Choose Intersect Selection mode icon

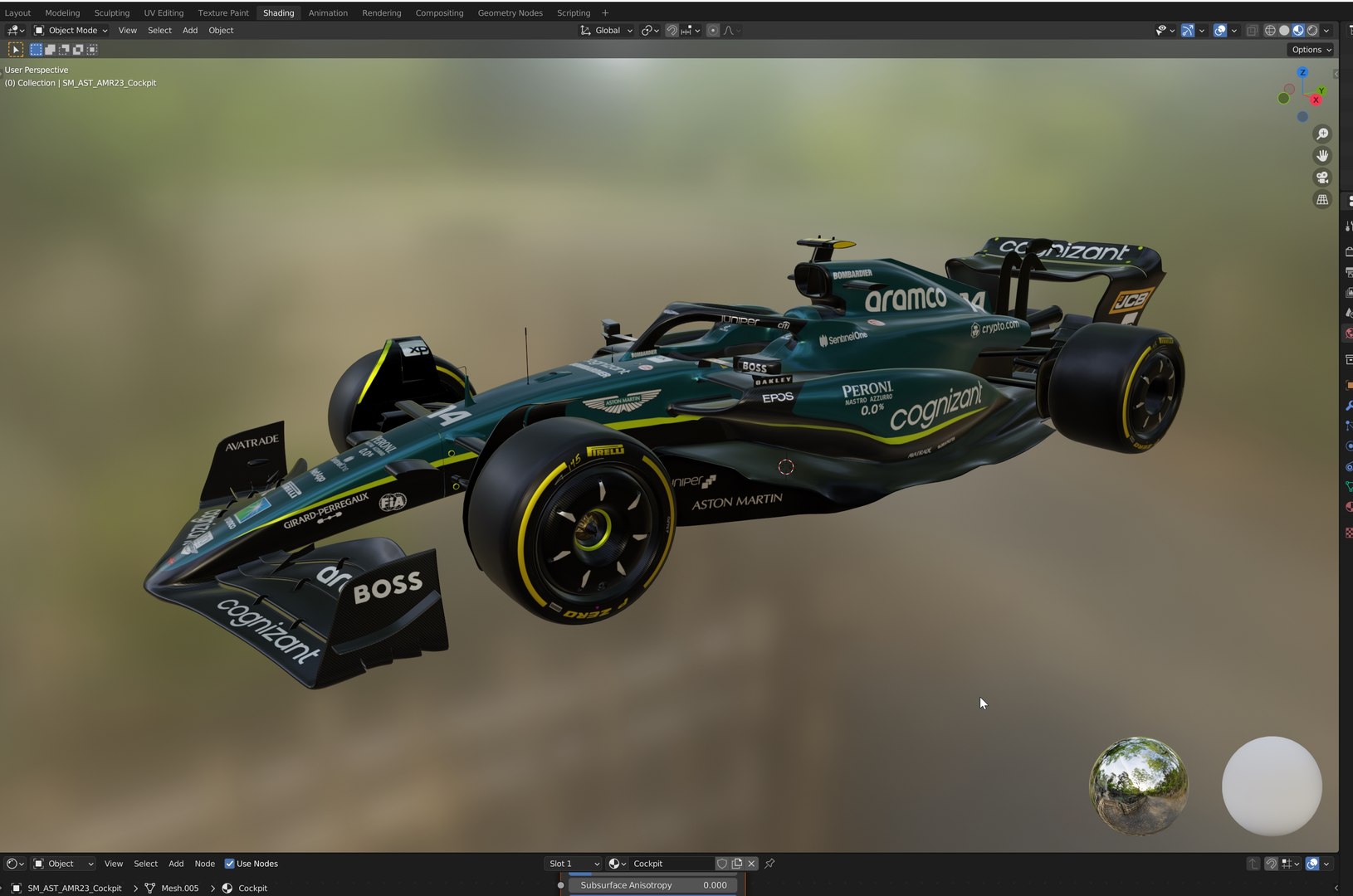click(92, 50)
